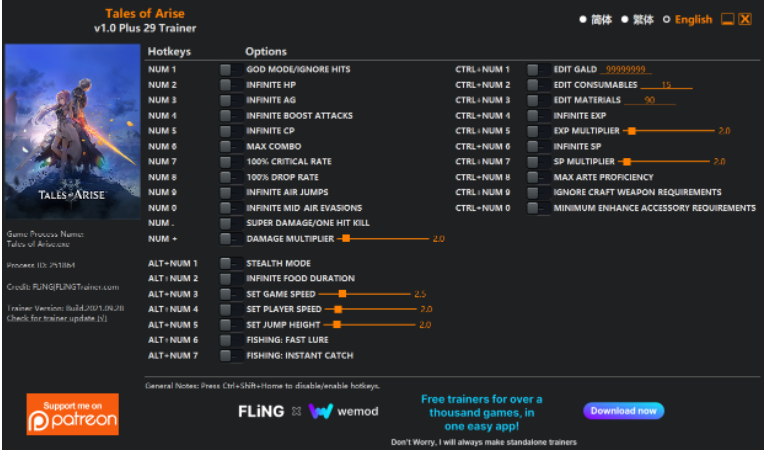Click the 'v1.0 Plus 29 Trainer' text
765x453 pixels.
145,28
